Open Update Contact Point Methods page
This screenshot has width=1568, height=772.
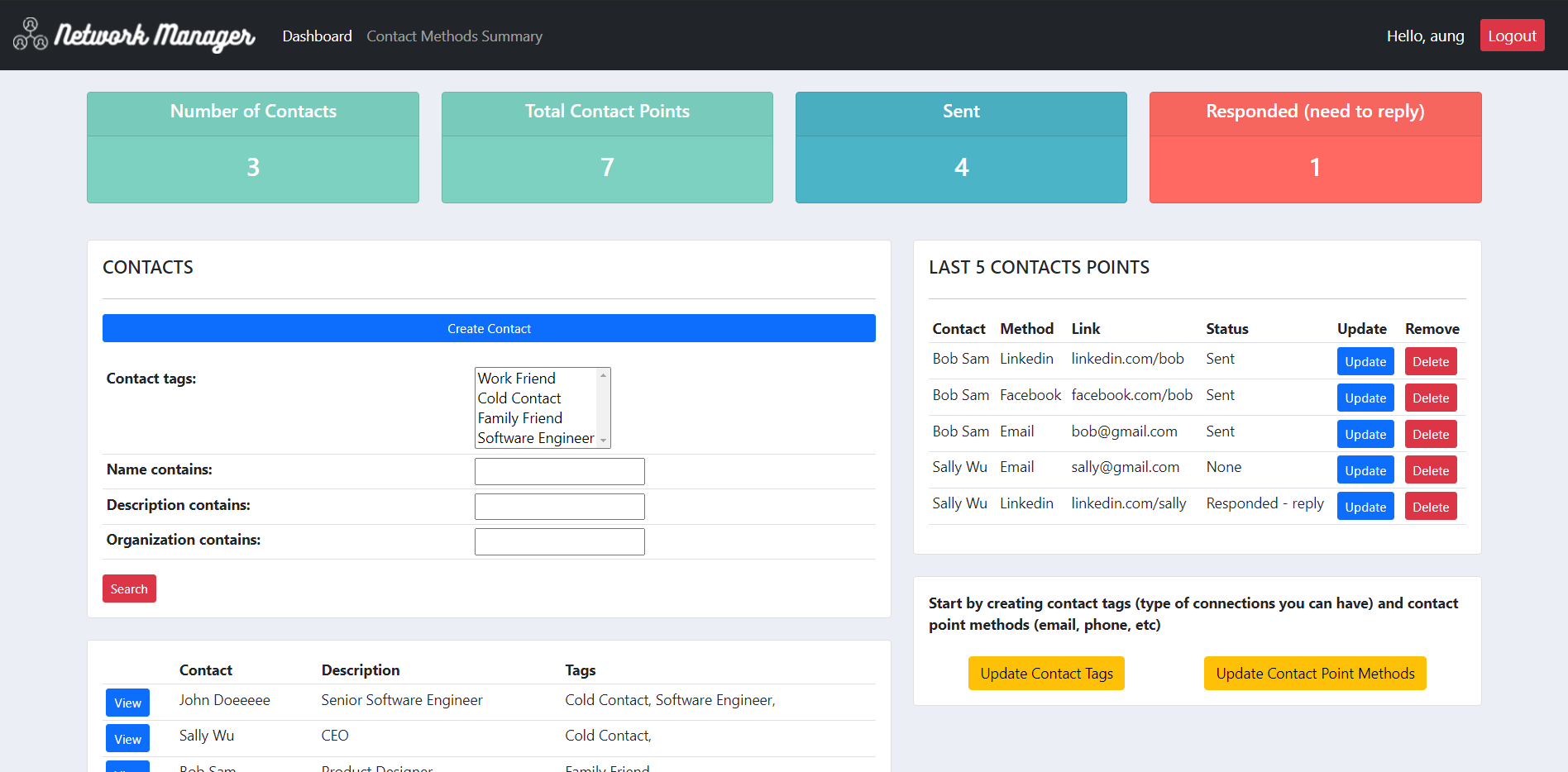pos(1315,673)
